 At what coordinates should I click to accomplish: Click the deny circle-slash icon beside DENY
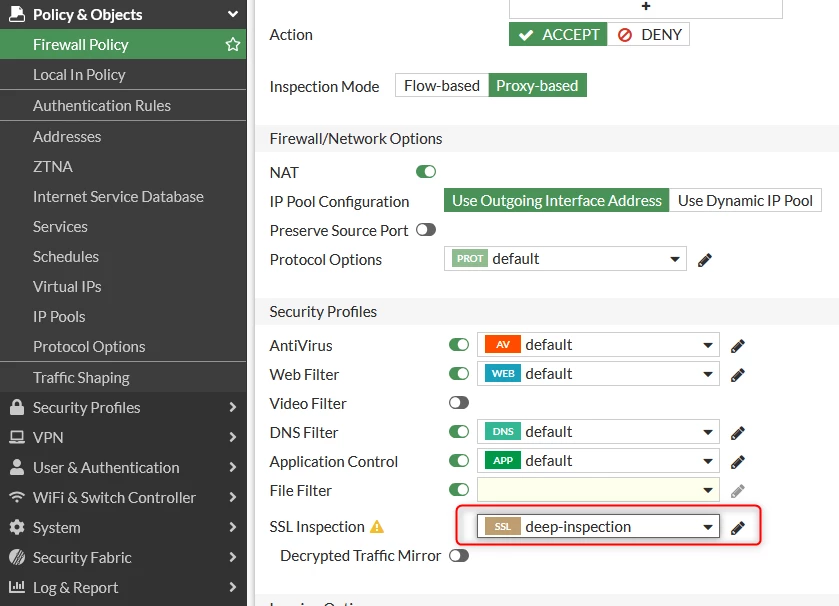coord(624,35)
